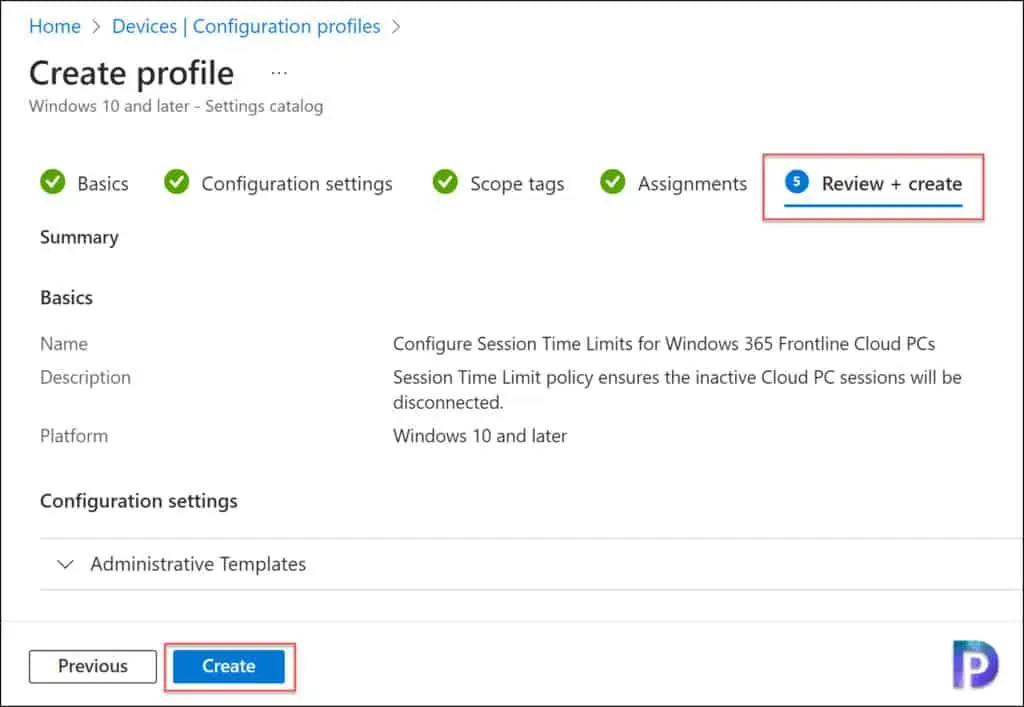The width and height of the screenshot is (1024, 707).
Task: Click the 'Windows 10 and later - Settings catalog' subtitle
Action: [176, 106]
